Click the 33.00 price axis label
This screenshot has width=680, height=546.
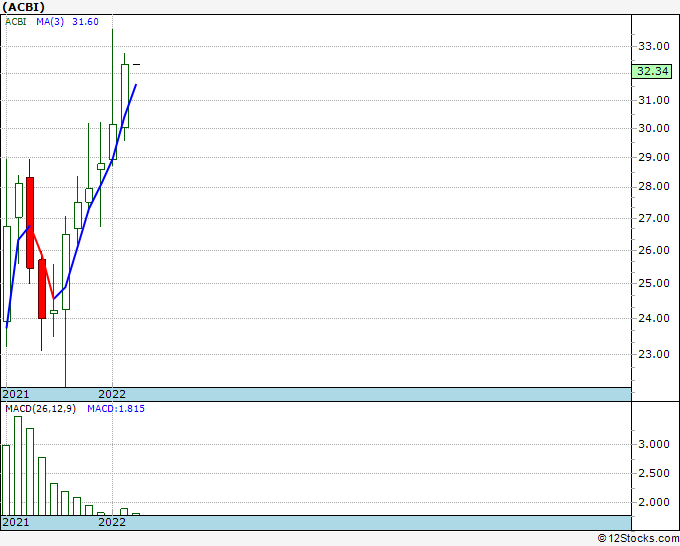(x=654, y=46)
